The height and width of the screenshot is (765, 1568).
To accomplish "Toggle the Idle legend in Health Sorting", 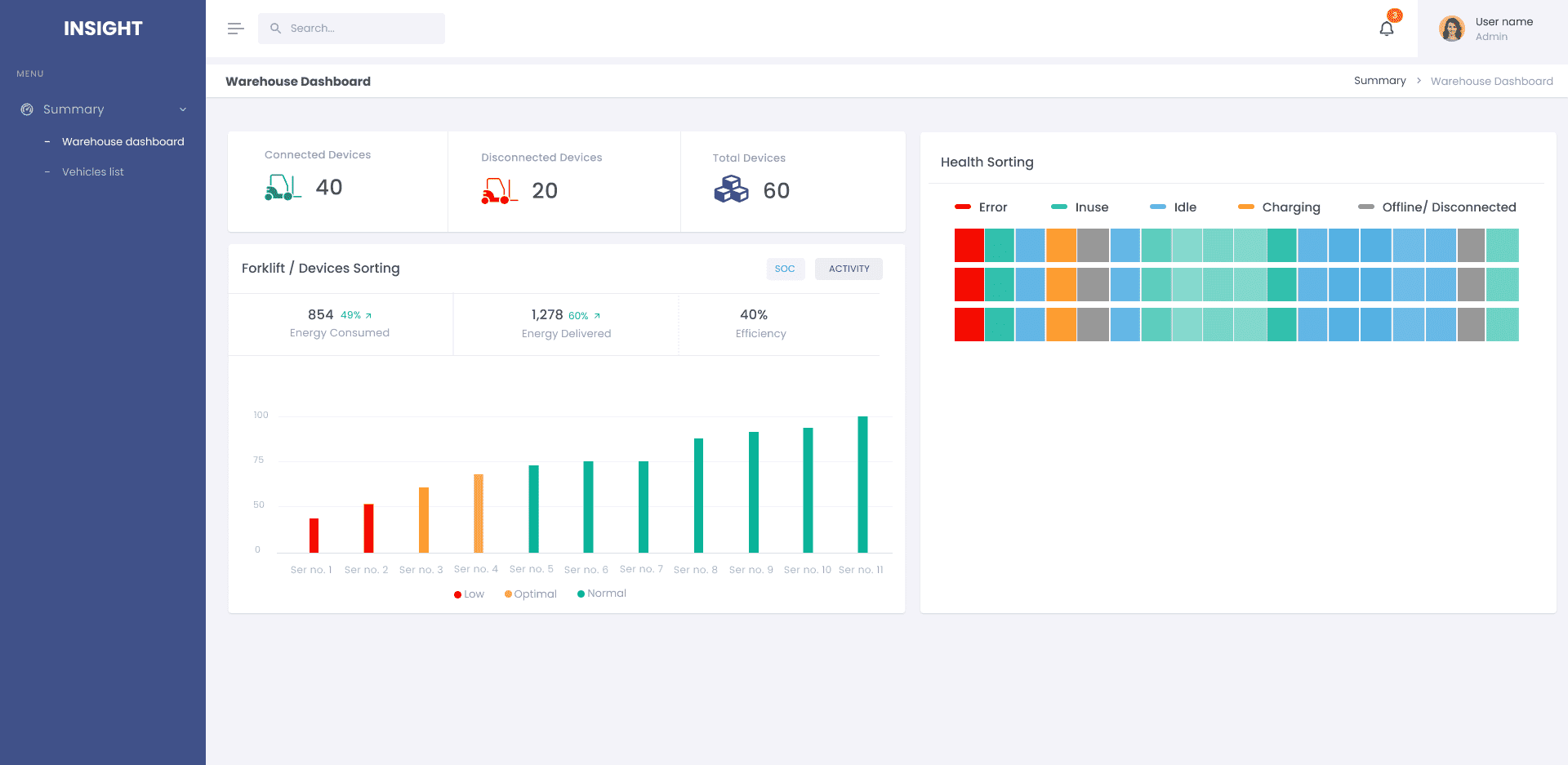I will pos(1173,207).
